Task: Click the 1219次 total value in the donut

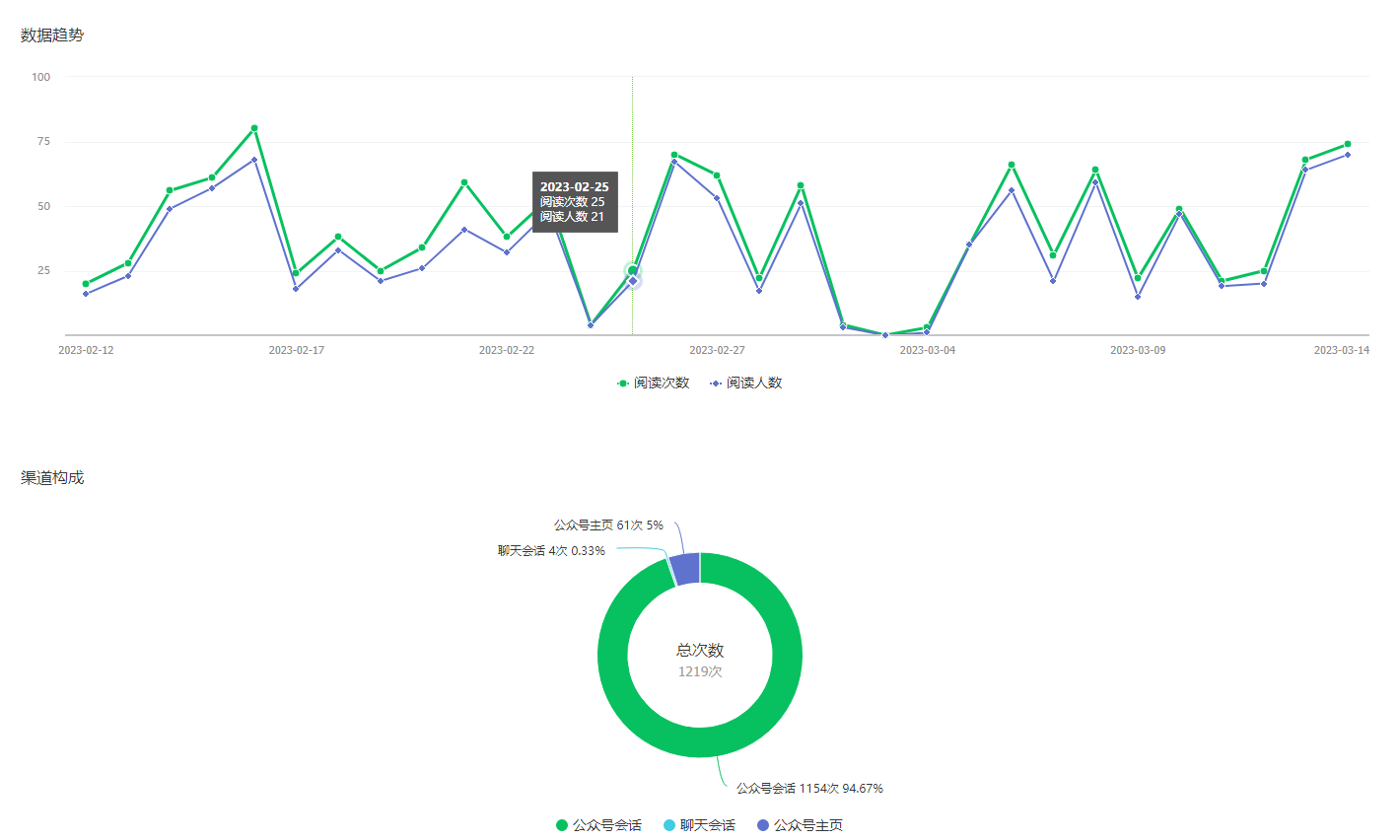Action: [x=700, y=671]
